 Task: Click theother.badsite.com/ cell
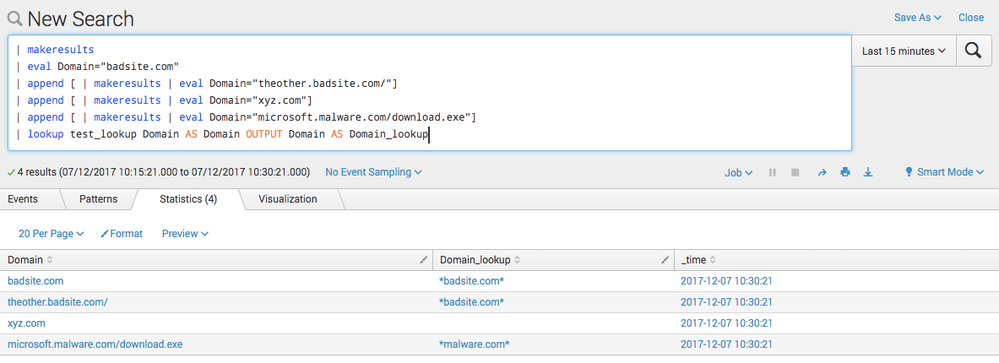57,302
